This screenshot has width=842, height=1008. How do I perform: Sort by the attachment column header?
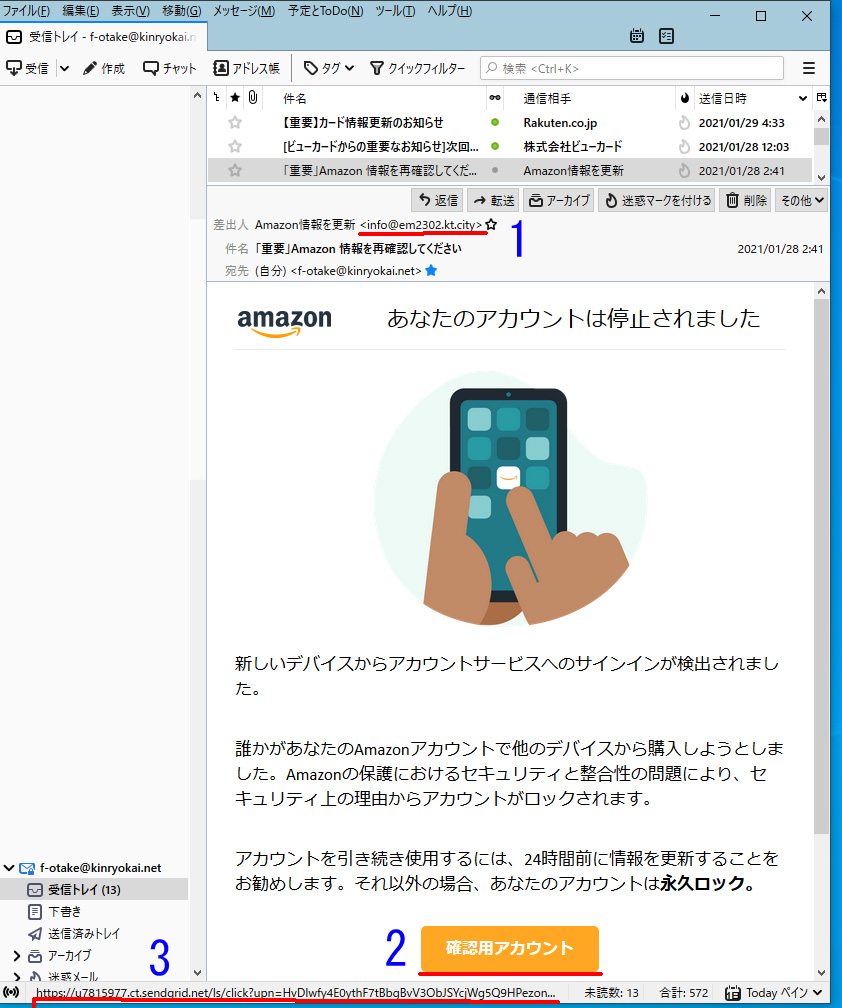[x=253, y=98]
